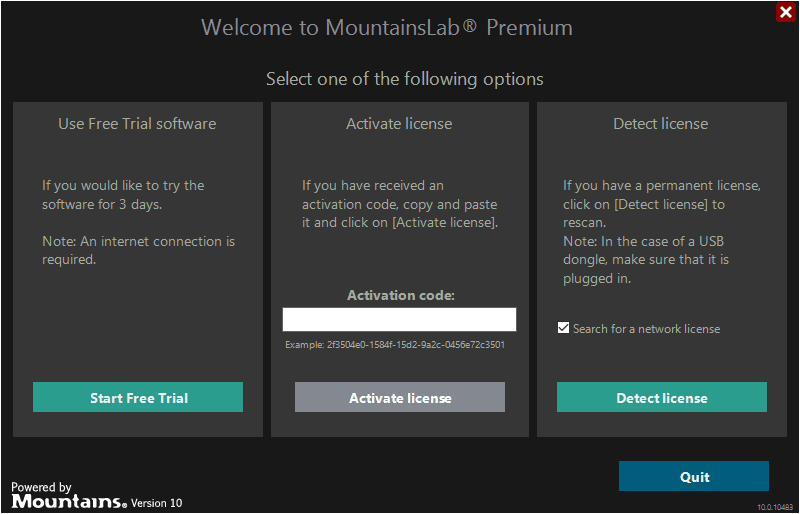Uncheck the network license search checkbox

[564, 328]
